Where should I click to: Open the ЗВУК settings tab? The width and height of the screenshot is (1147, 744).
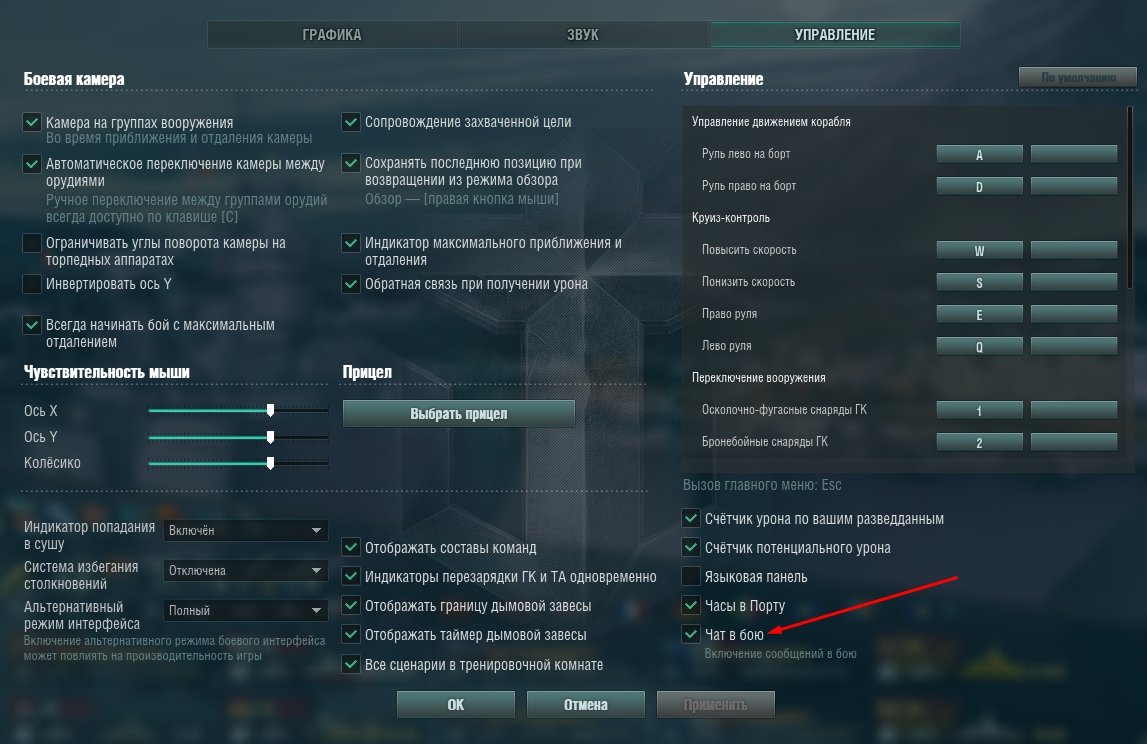583,34
